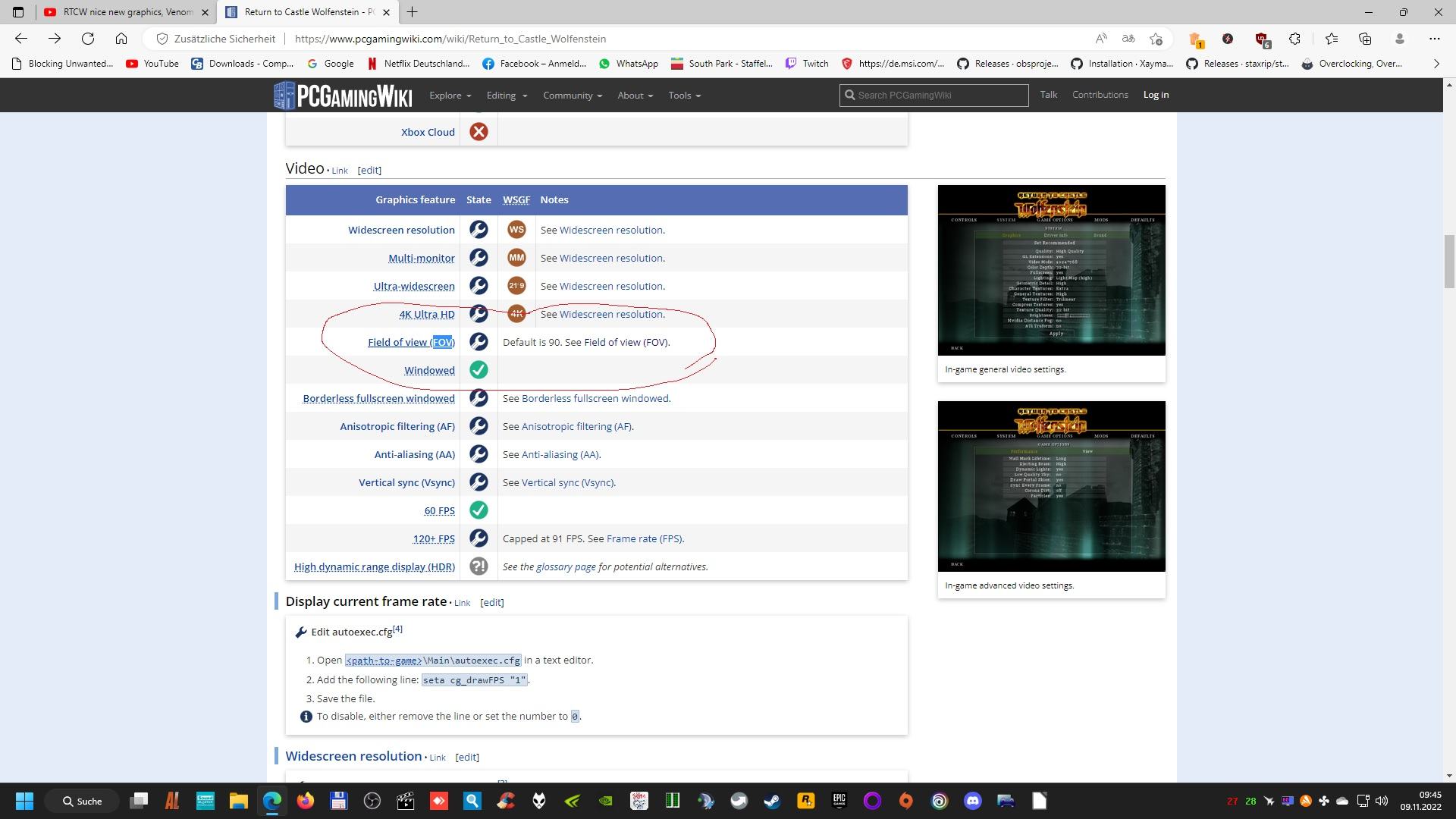Click the hackable state icon for 120+ FPS

[479, 538]
